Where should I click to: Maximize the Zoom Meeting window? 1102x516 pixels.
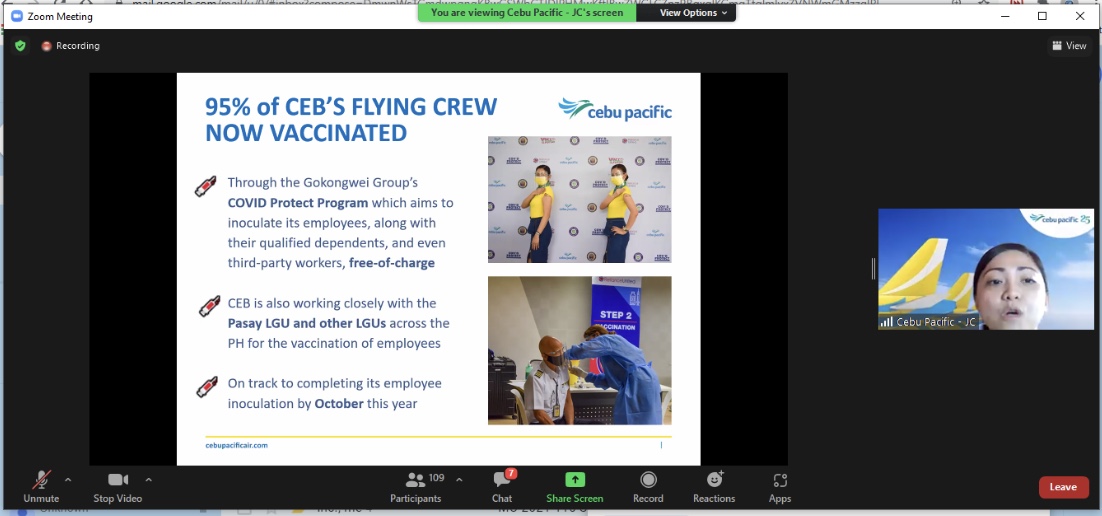[1042, 16]
